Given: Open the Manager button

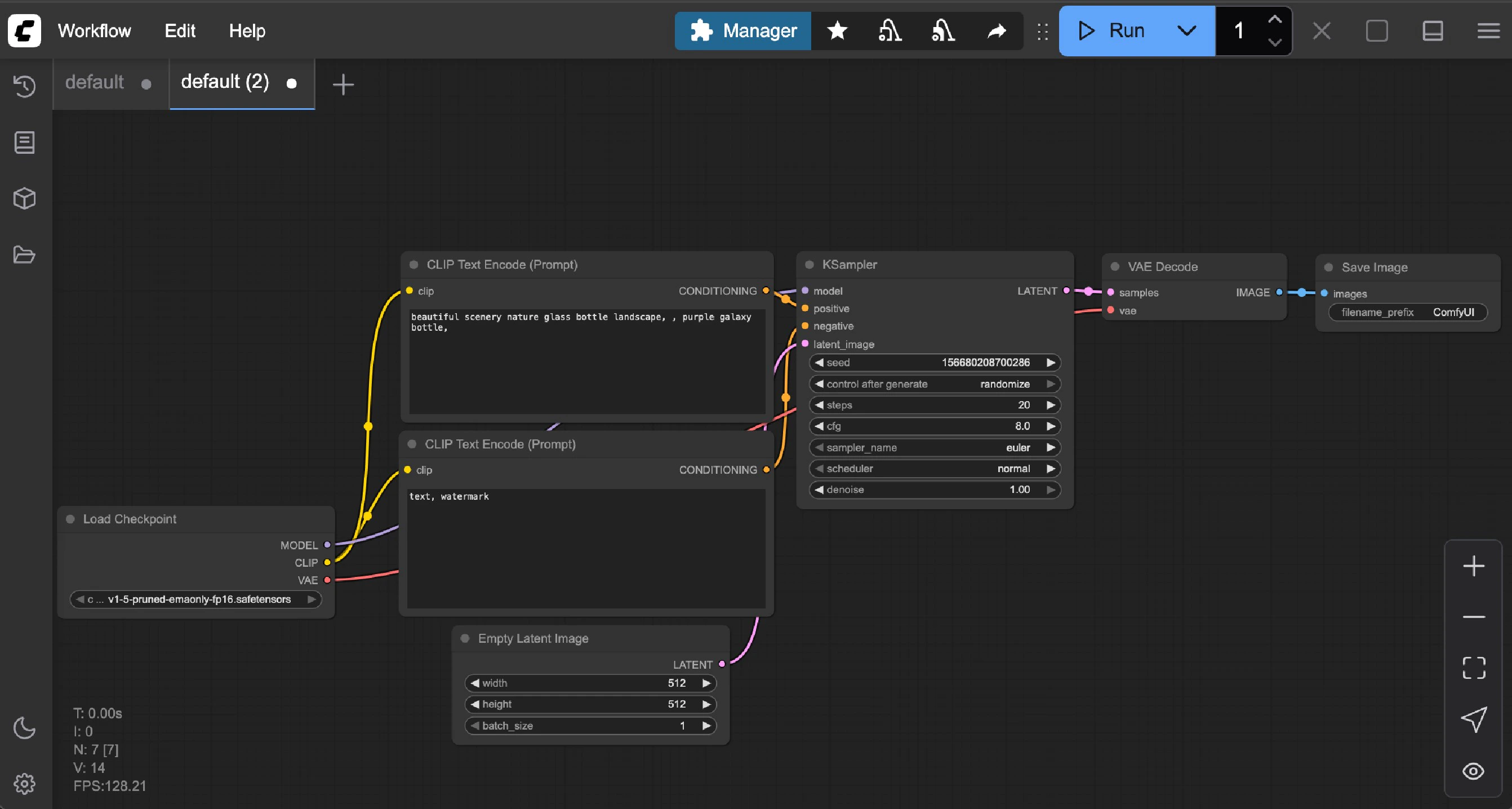Looking at the screenshot, I should pyautogui.click(x=743, y=30).
